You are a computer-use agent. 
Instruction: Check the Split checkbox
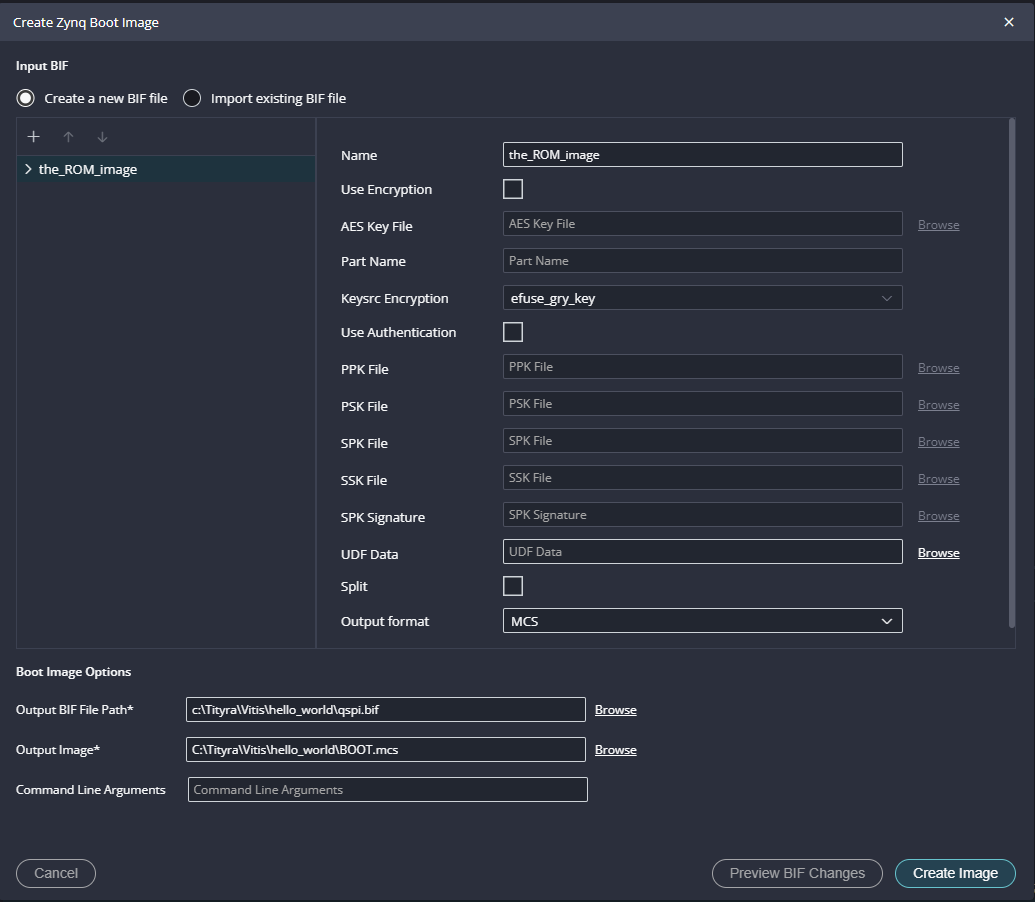click(513, 586)
